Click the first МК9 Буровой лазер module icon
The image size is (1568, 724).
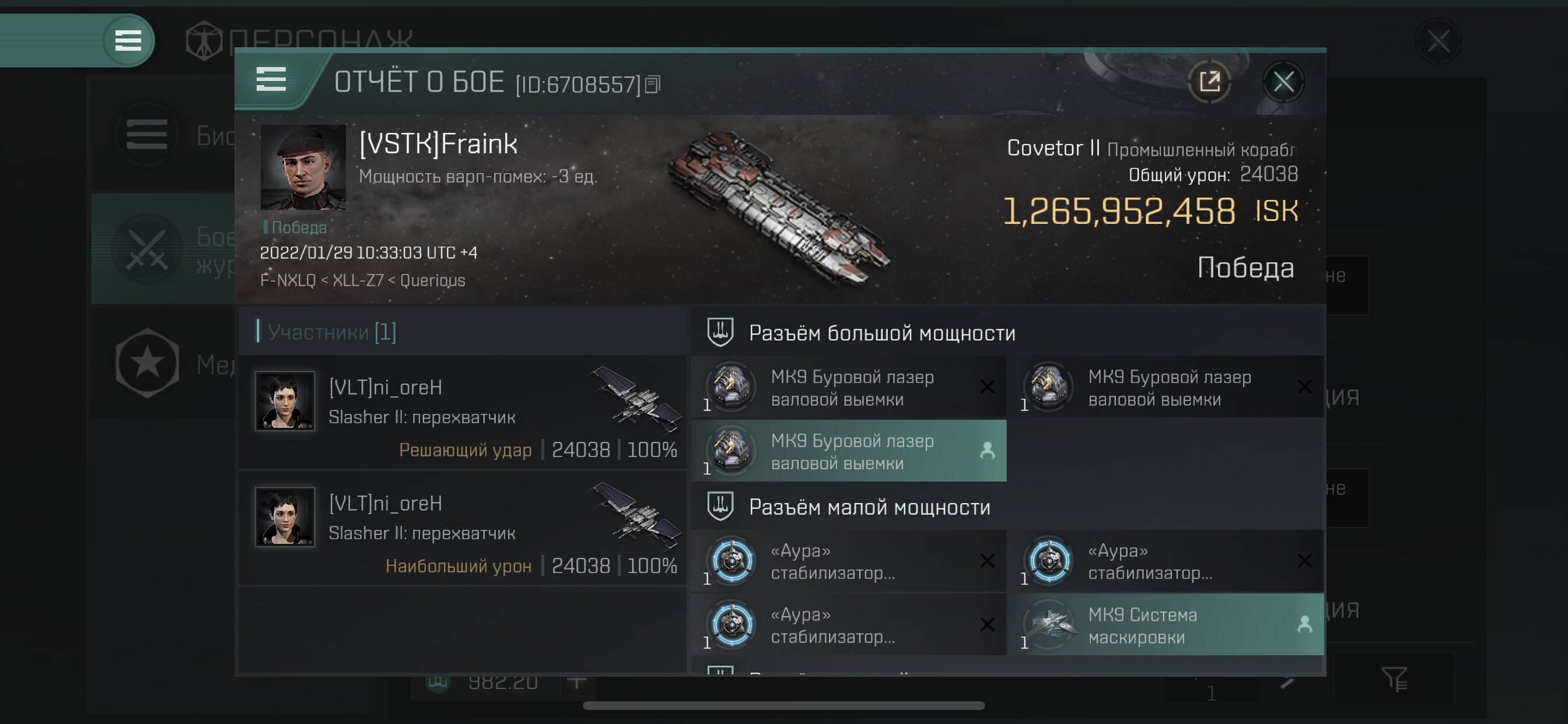click(x=731, y=387)
